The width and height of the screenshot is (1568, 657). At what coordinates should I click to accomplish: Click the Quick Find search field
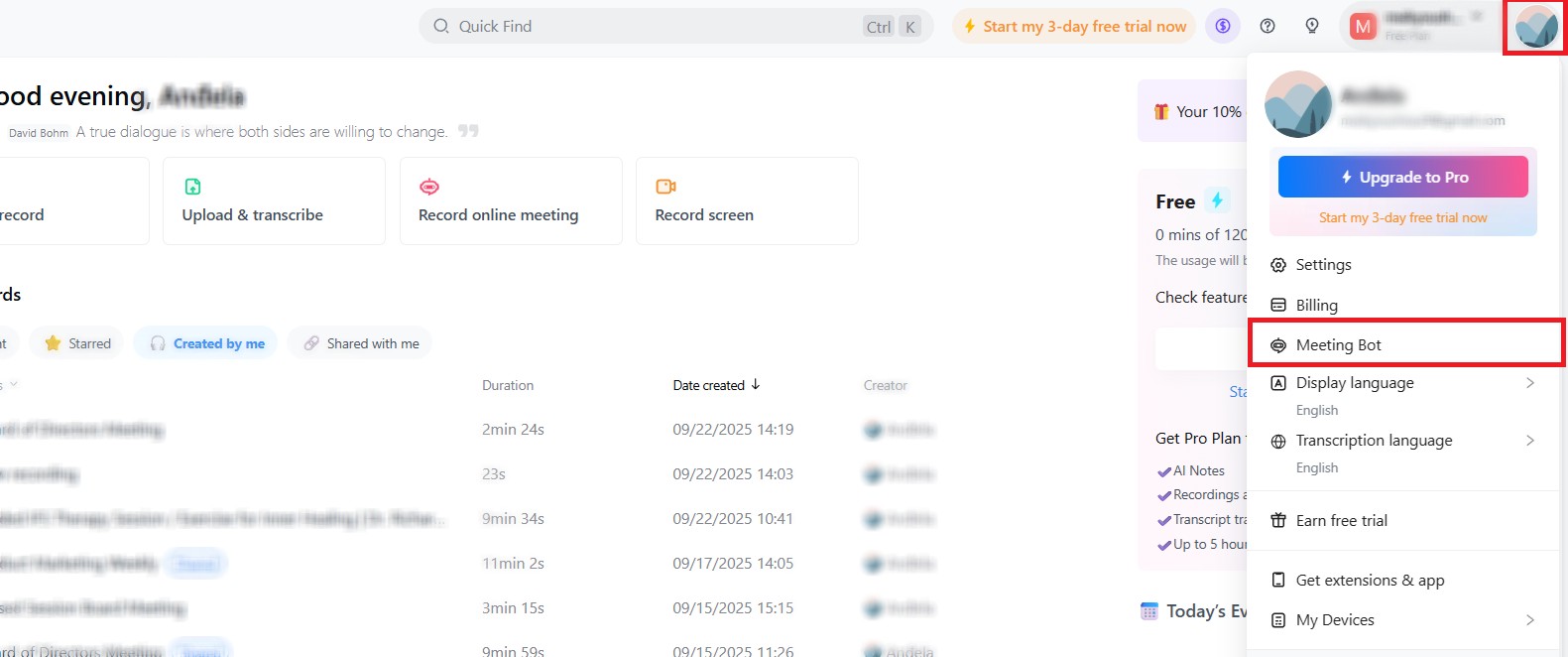[x=645, y=27]
